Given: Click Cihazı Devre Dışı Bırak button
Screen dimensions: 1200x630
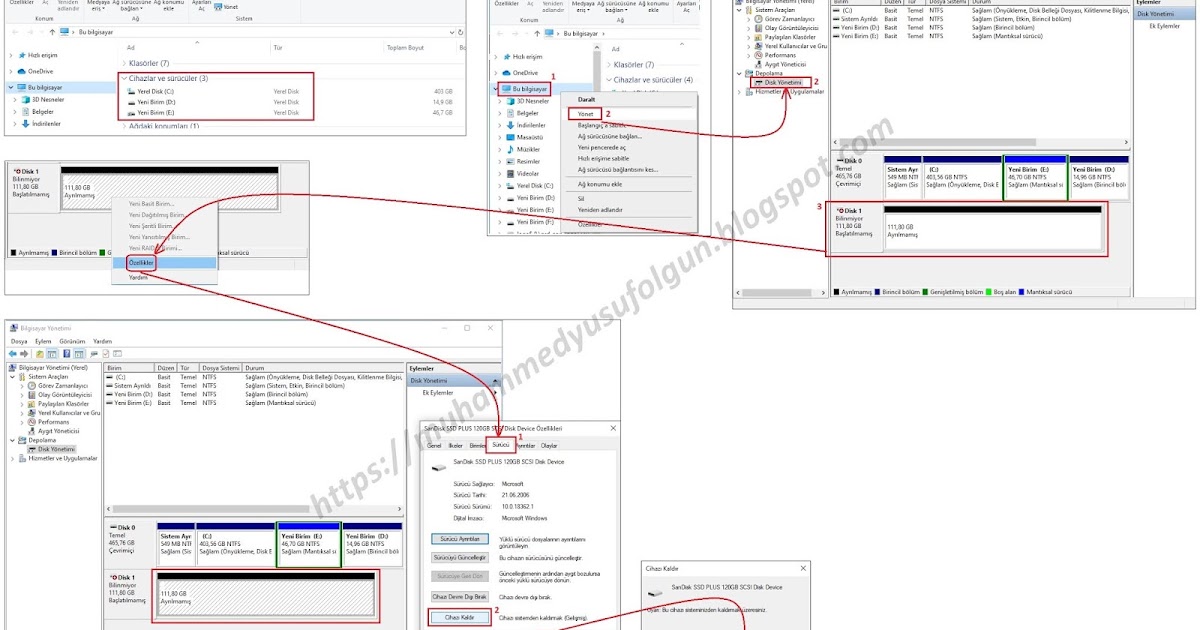Looking at the screenshot, I should tap(460, 596).
